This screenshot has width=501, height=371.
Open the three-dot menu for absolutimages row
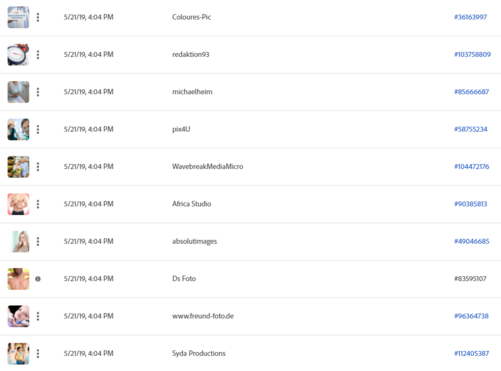[x=38, y=241]
